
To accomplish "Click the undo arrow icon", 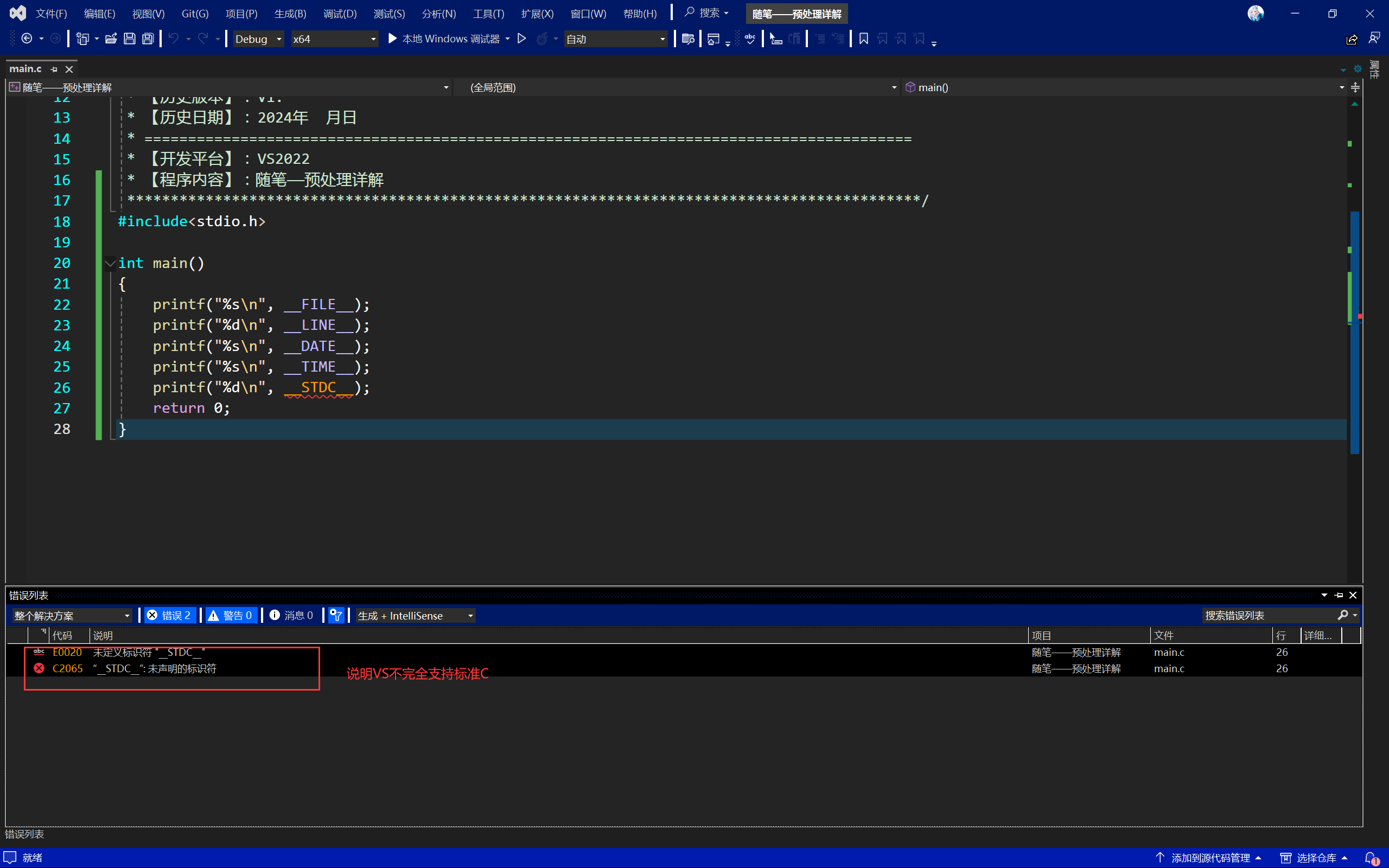I will [x=173, y=39].
